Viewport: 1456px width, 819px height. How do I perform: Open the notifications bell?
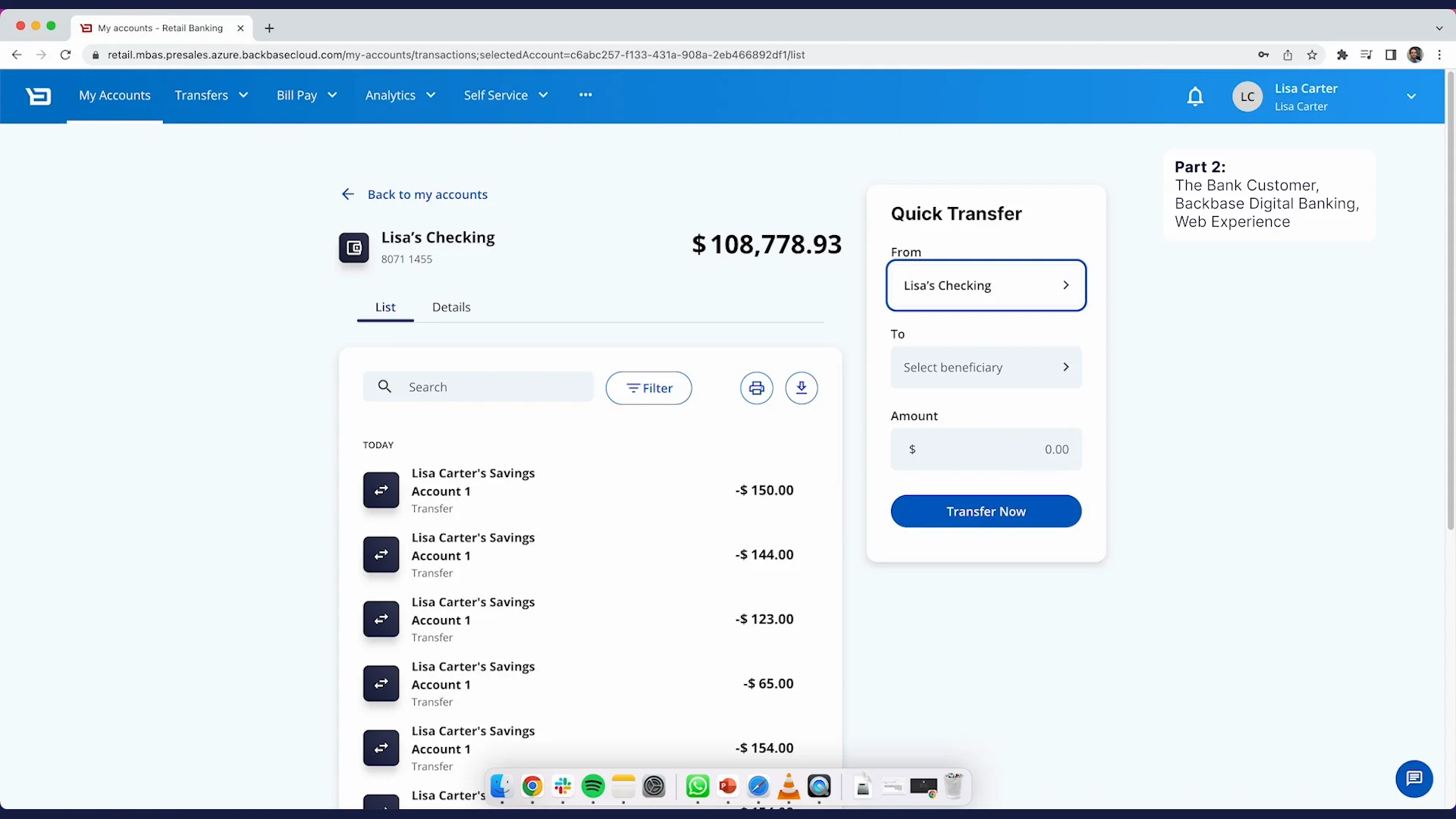click(x=1195, y=96)
